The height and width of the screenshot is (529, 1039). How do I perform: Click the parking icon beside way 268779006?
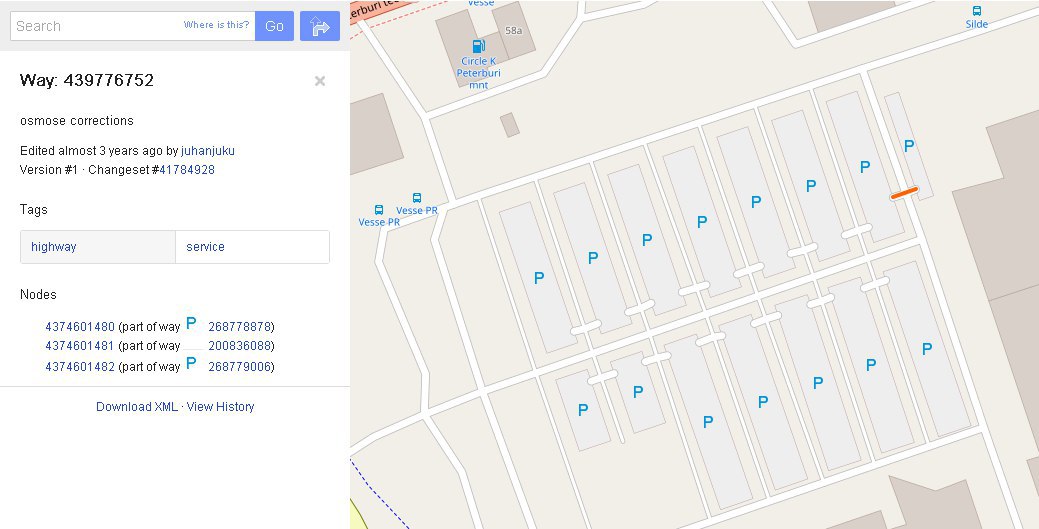tap(191, 363)
